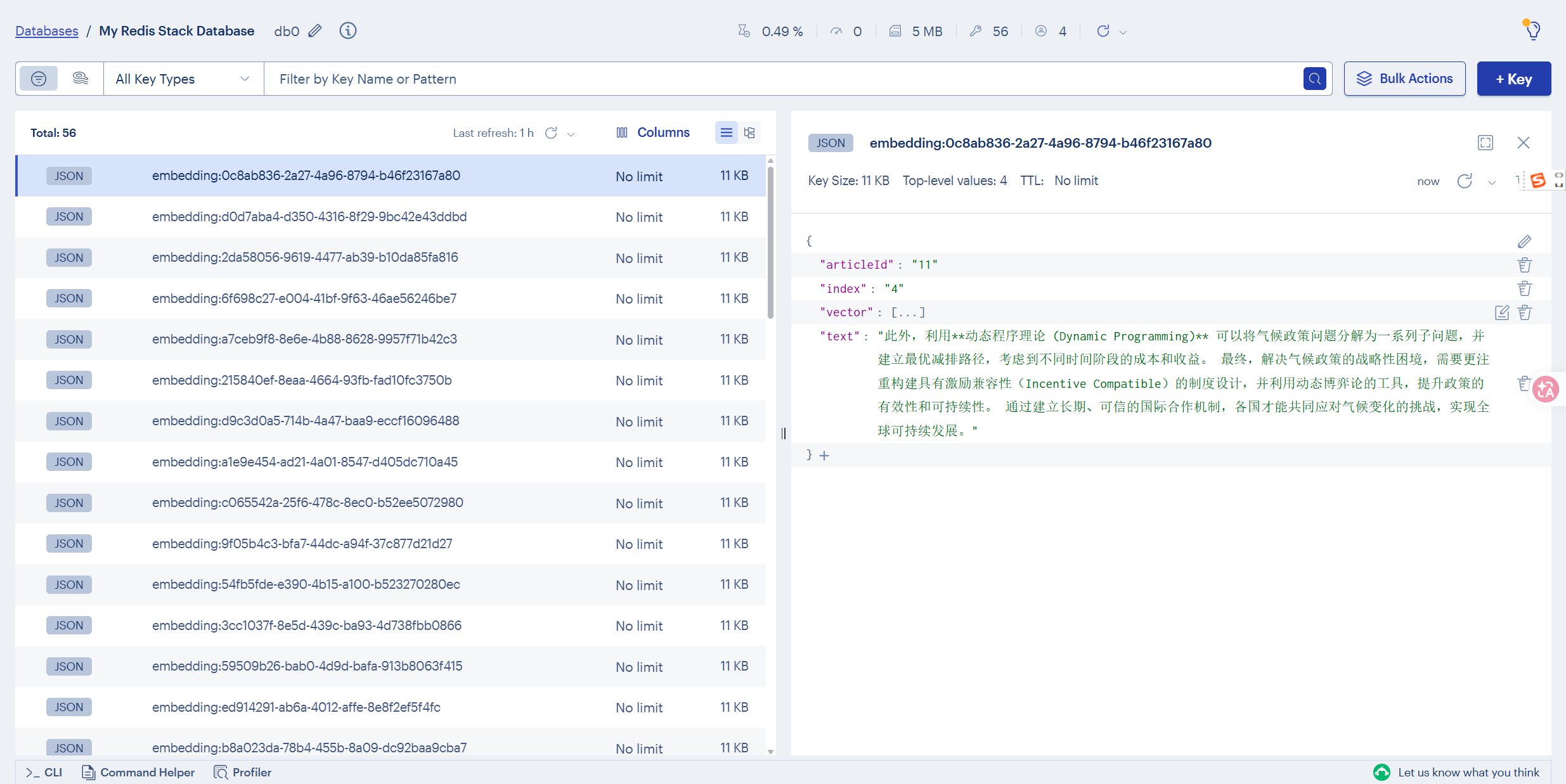Click the Bulk Actions button
1566x784 pixels.
1404,79
